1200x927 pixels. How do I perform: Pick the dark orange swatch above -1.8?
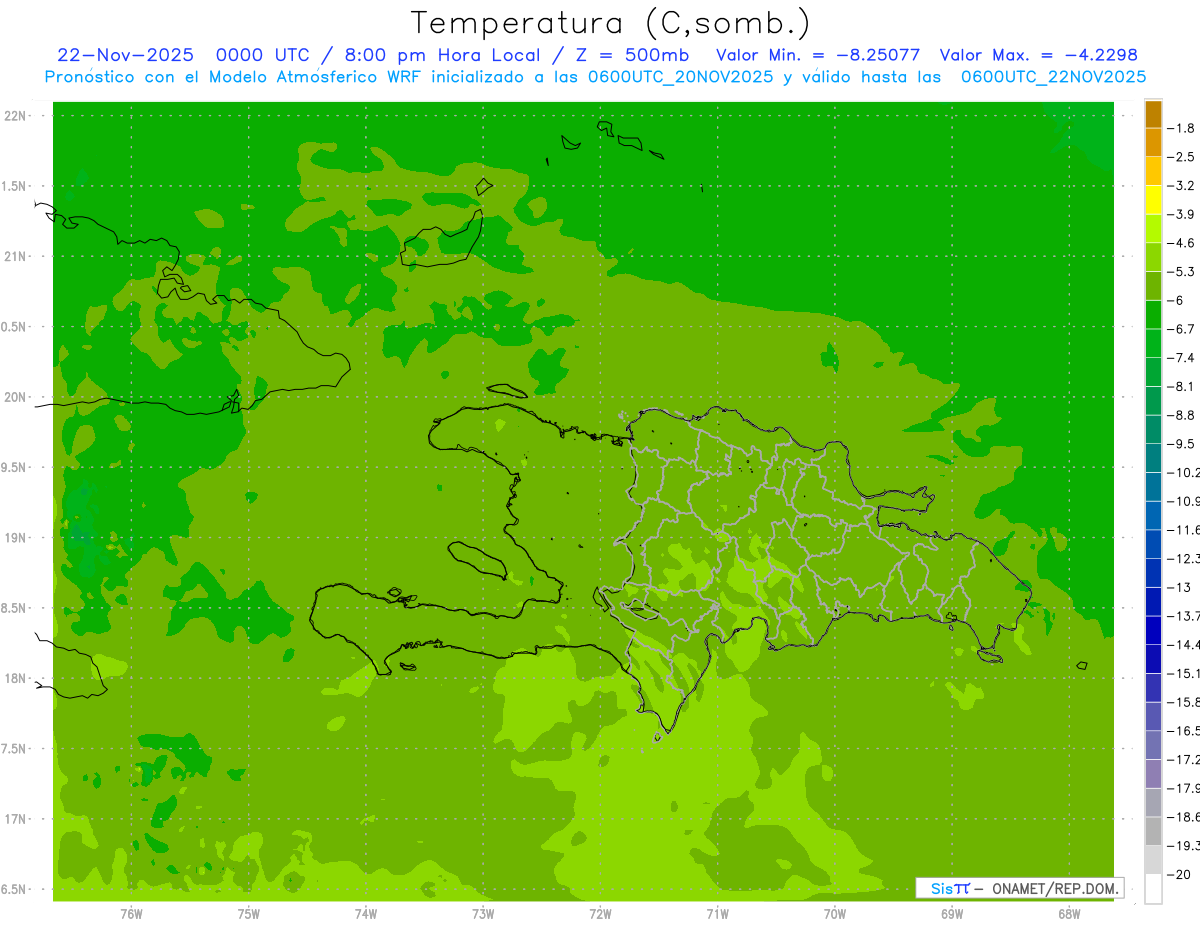point(1153,114)
